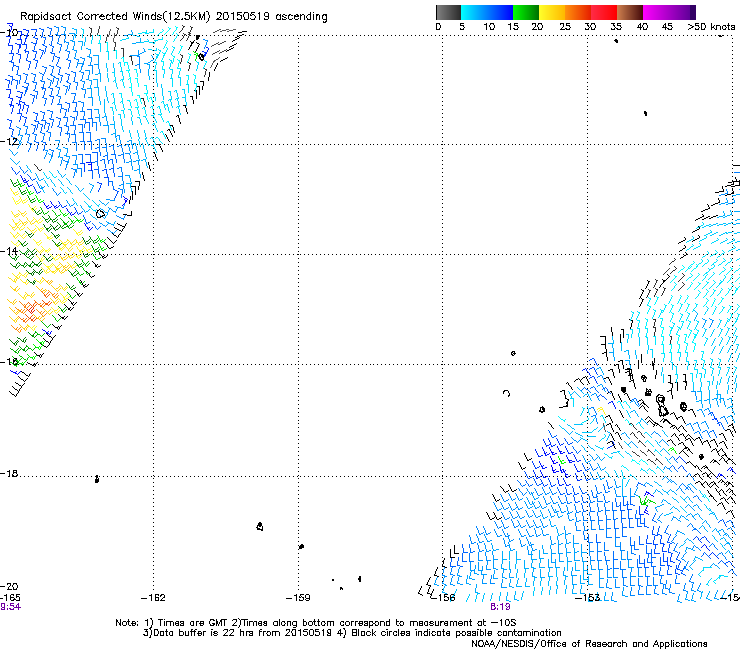Screen dimensions: 740x650
Task: Click the '>50 knots' legend label
Action: (711, 27)
